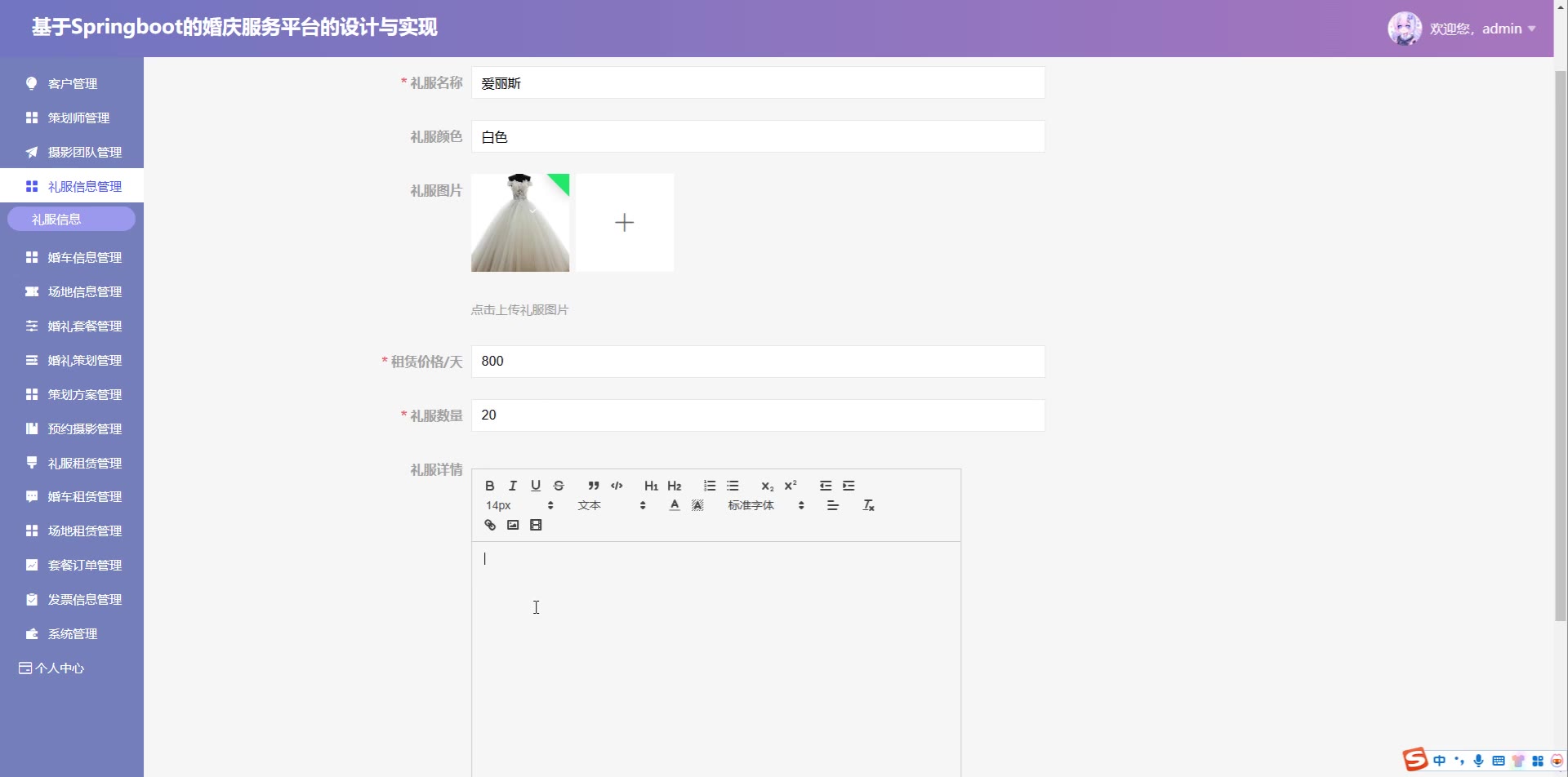Insert an image into the editor
The width and height of the screenshot is (1568, 777).
pos(513,525)
